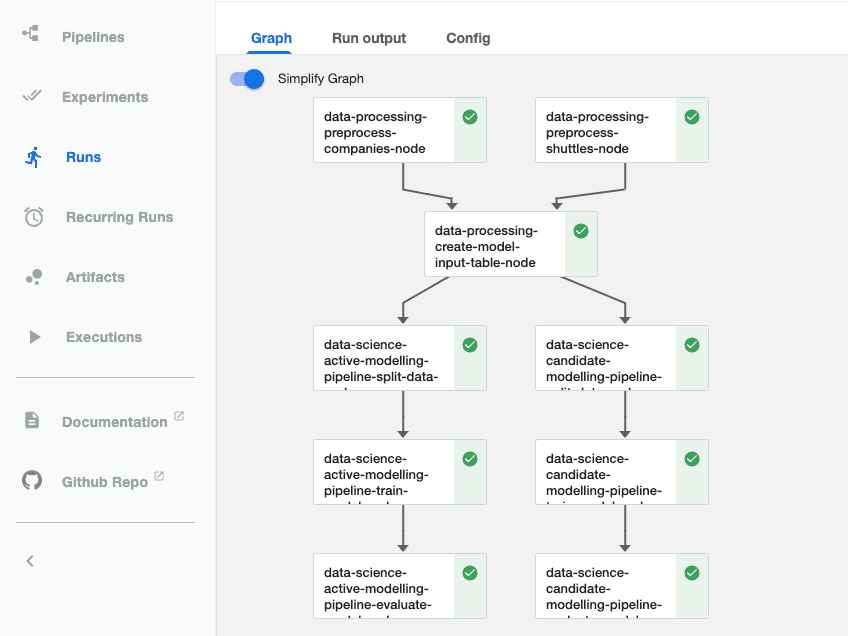The image size is (848, 636).
Task: Click the Pipelines sidebar icon
Action: (x=31, y=34)
